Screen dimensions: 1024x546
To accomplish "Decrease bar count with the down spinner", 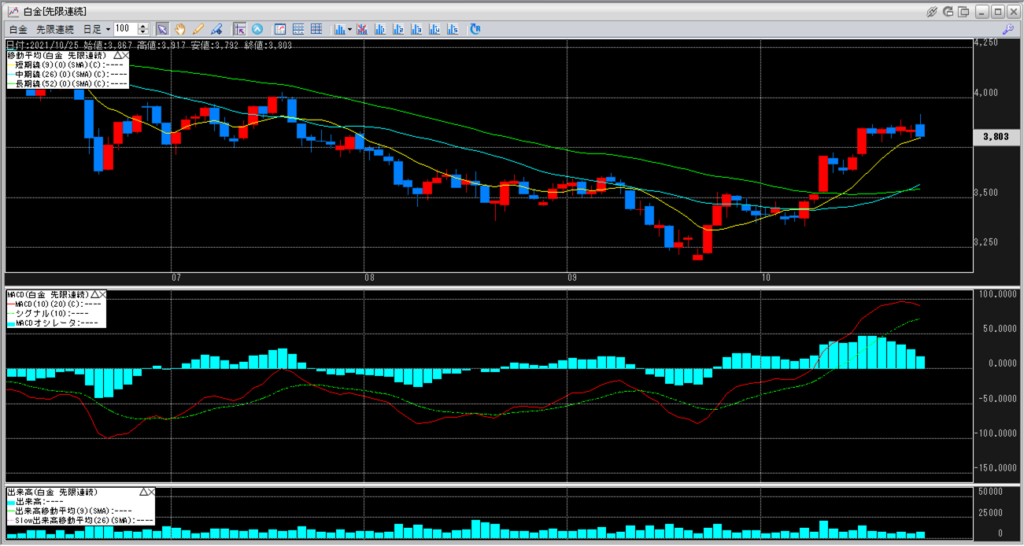I will (x=144, y=33).
